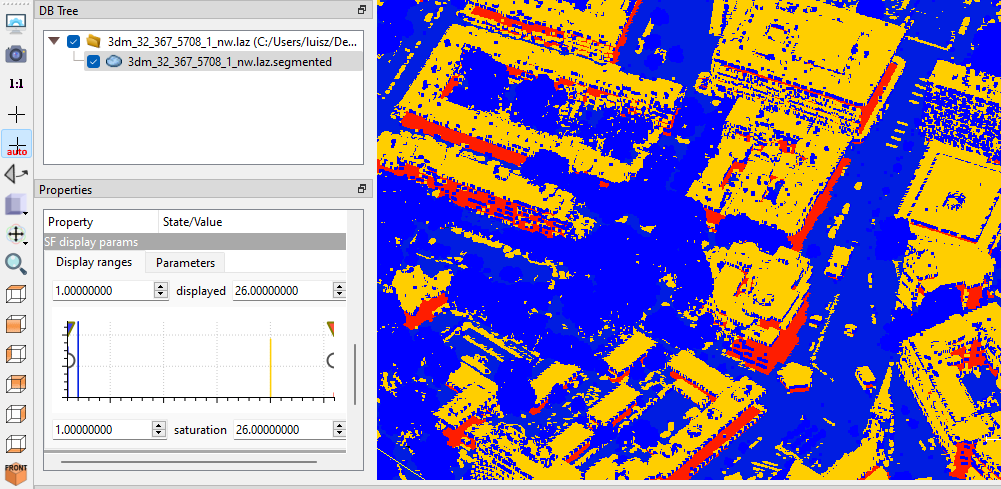The image size is (1001, 489).
Task: Undock the Properties panel
Action: [361, 189]
